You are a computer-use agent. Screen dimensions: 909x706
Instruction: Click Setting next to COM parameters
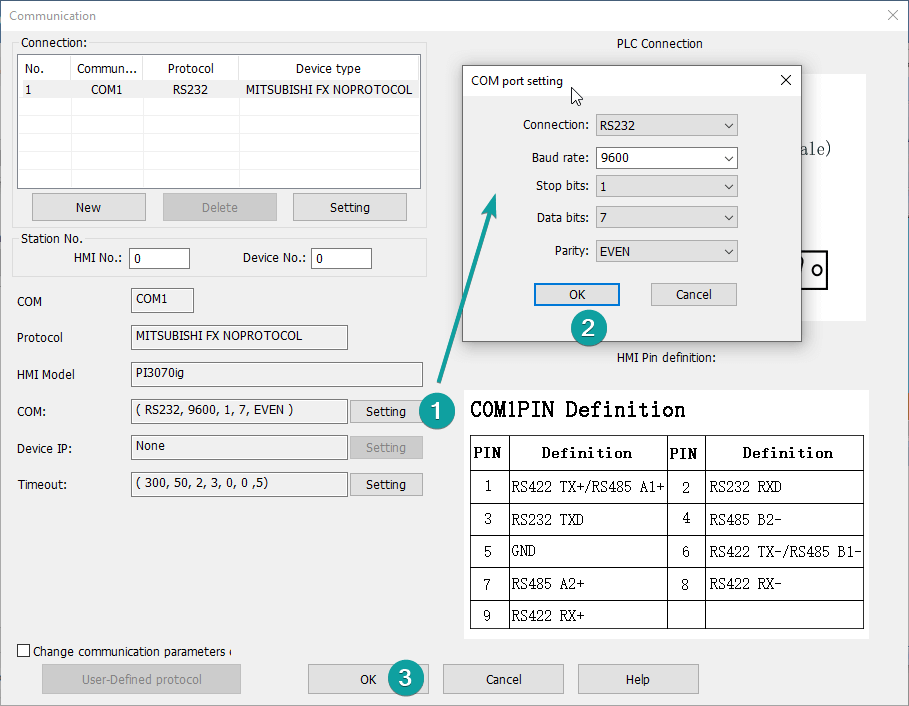point(385,411)
